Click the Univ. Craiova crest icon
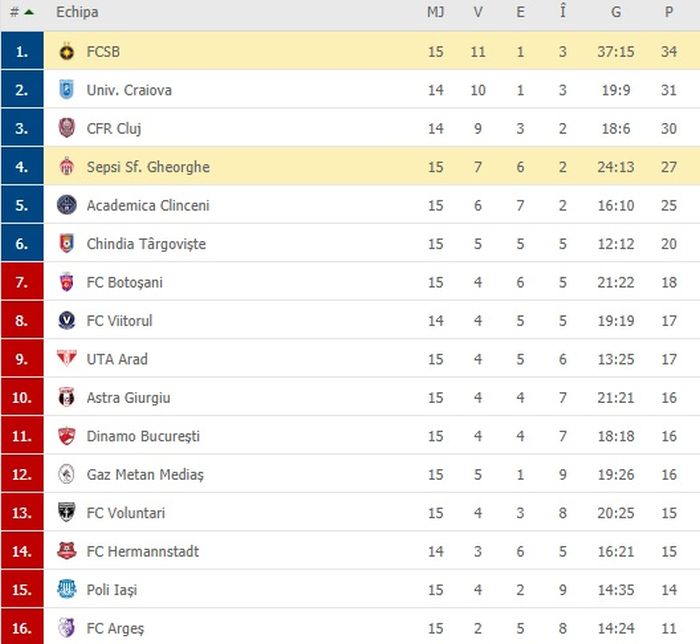The image size is (700, 644). (67, 90)
